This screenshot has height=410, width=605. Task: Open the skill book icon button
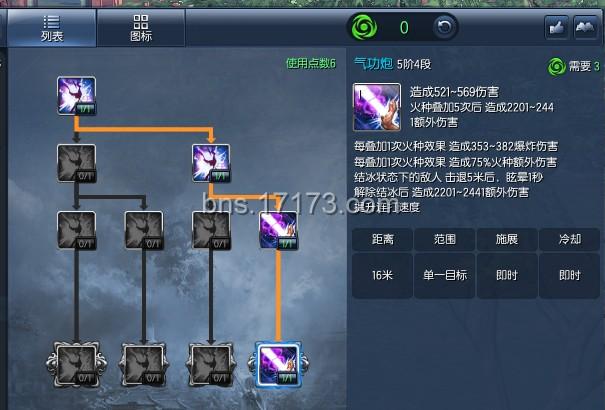pyautogui.click(x=586, y=27)
